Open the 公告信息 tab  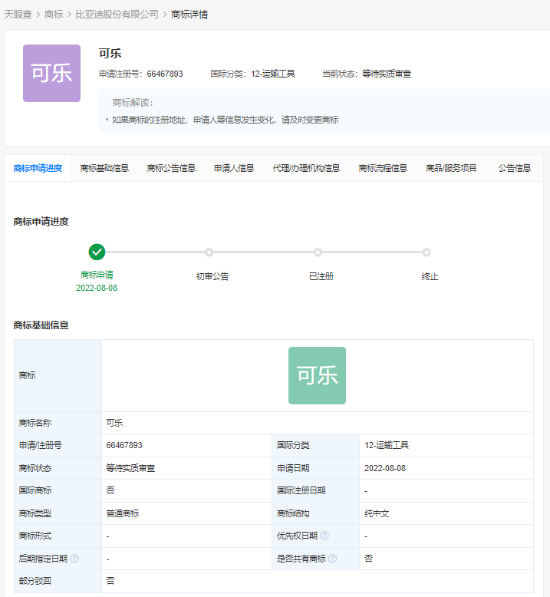(x=515, y=168)
